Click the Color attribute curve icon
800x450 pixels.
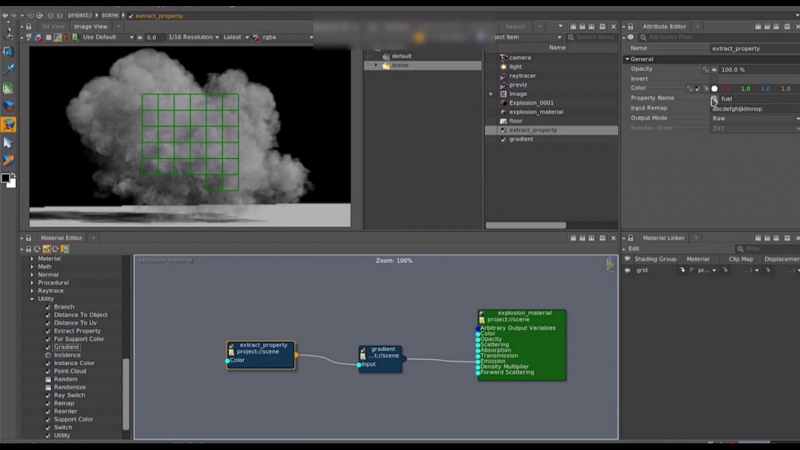689,89
